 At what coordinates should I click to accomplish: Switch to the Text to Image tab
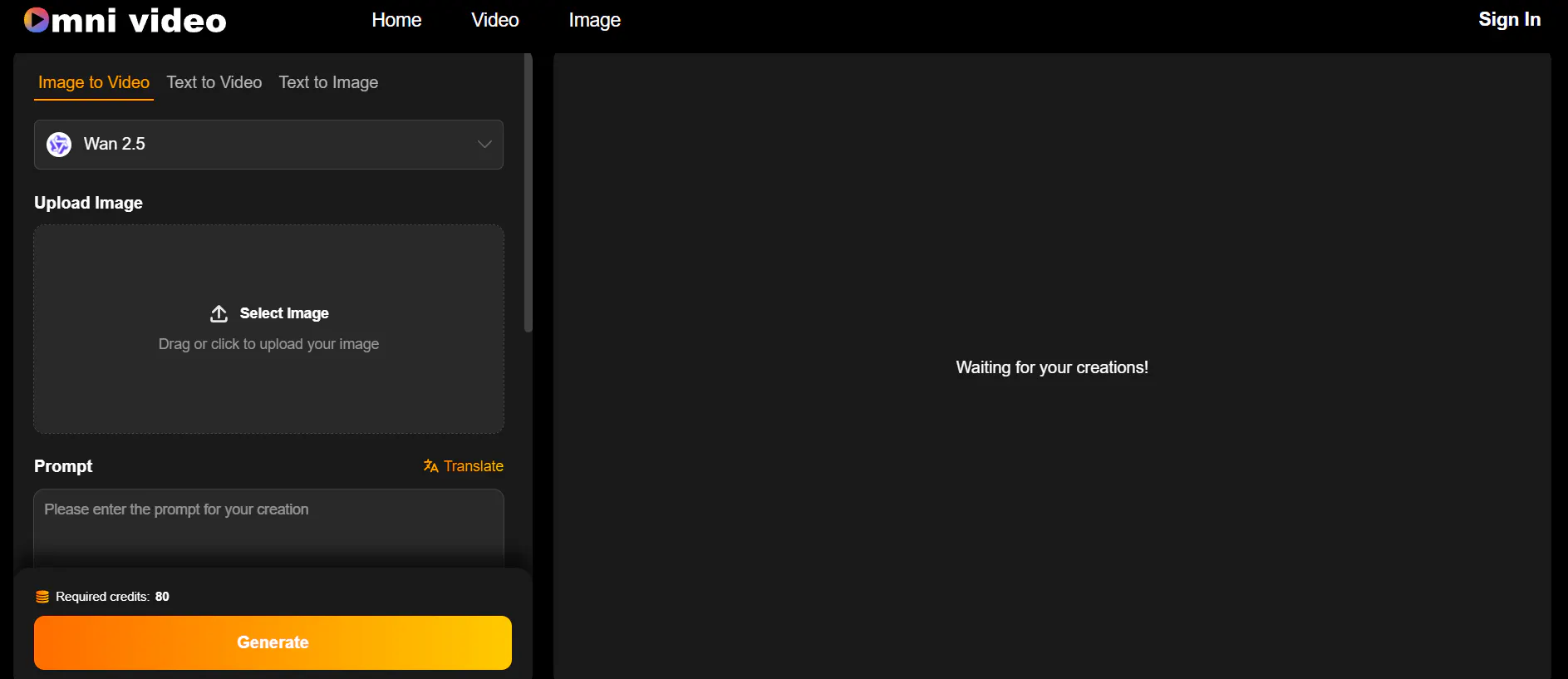[x=328, y=82]
